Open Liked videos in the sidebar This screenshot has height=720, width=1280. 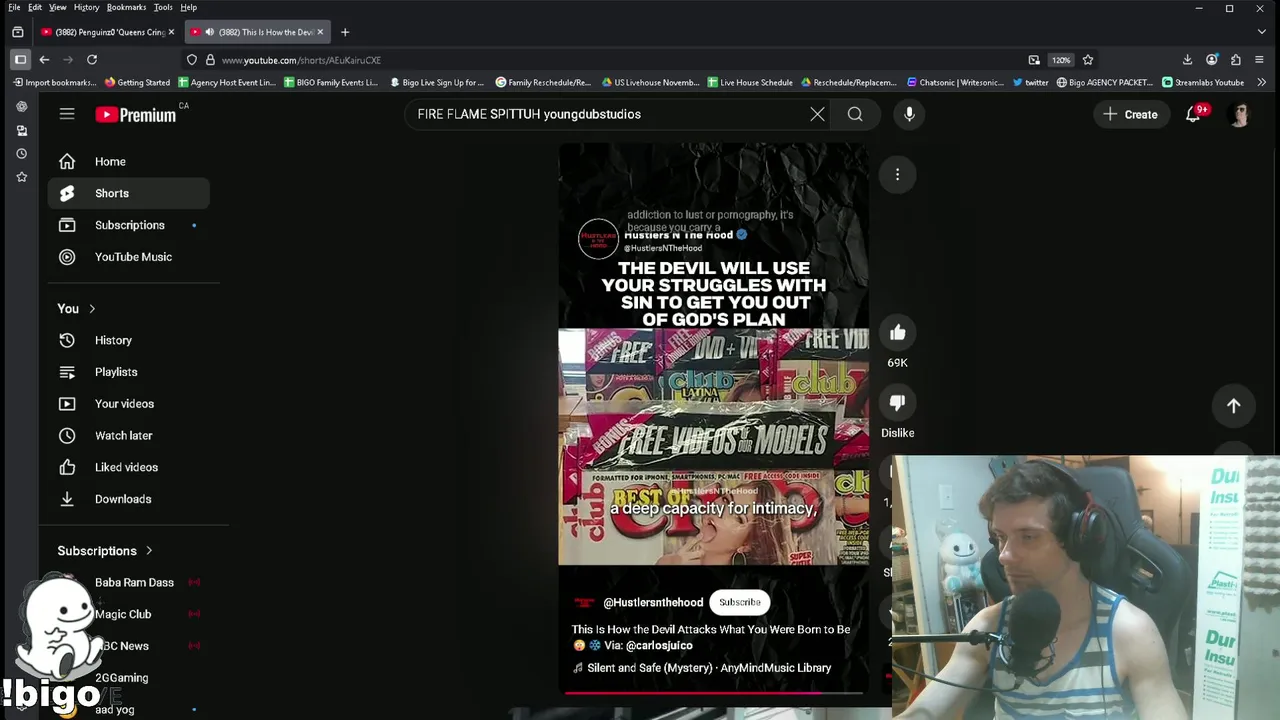pyautogui.click(x=129, y=467)
